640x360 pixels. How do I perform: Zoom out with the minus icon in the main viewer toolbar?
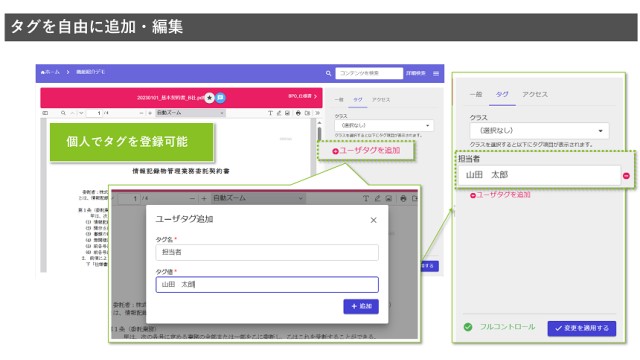coord(141,113)
